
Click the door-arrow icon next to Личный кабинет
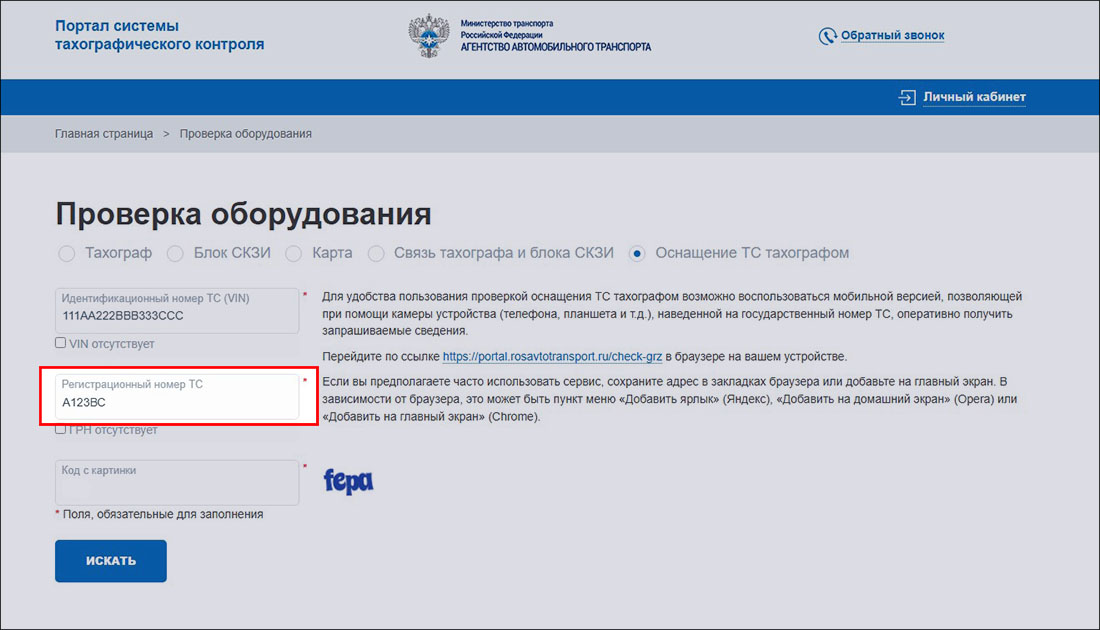(x=907, y=97)
